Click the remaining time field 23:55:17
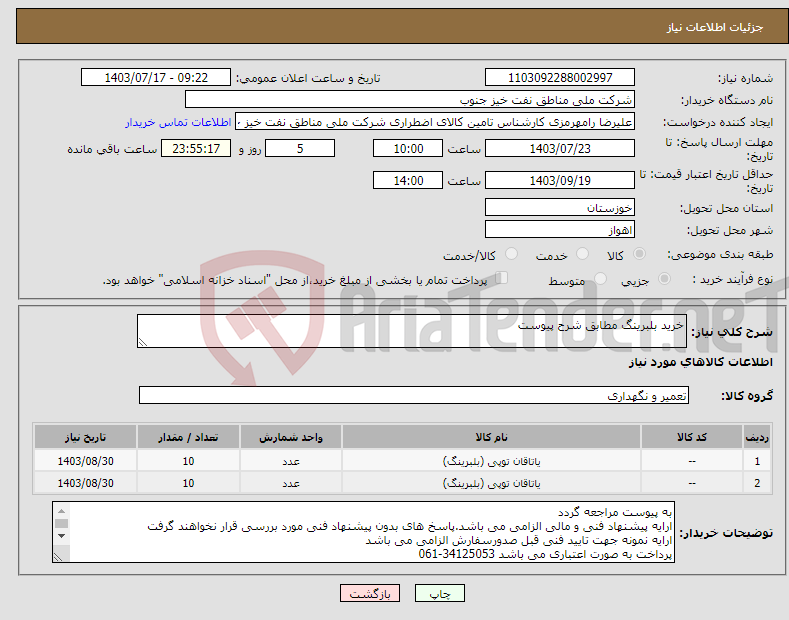789x620 pixels. pos(196,148)
